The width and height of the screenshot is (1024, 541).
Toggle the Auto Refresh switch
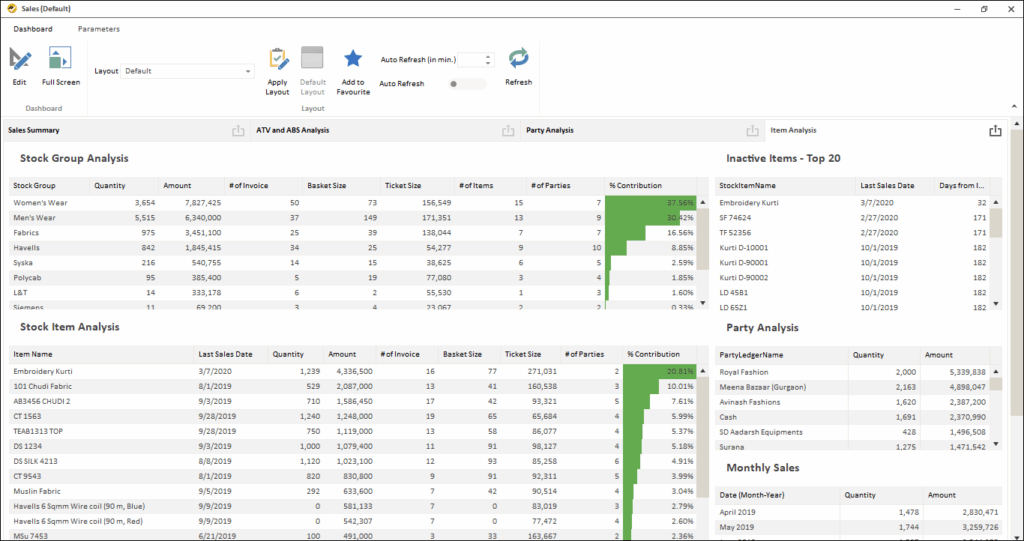click(468, 84)
